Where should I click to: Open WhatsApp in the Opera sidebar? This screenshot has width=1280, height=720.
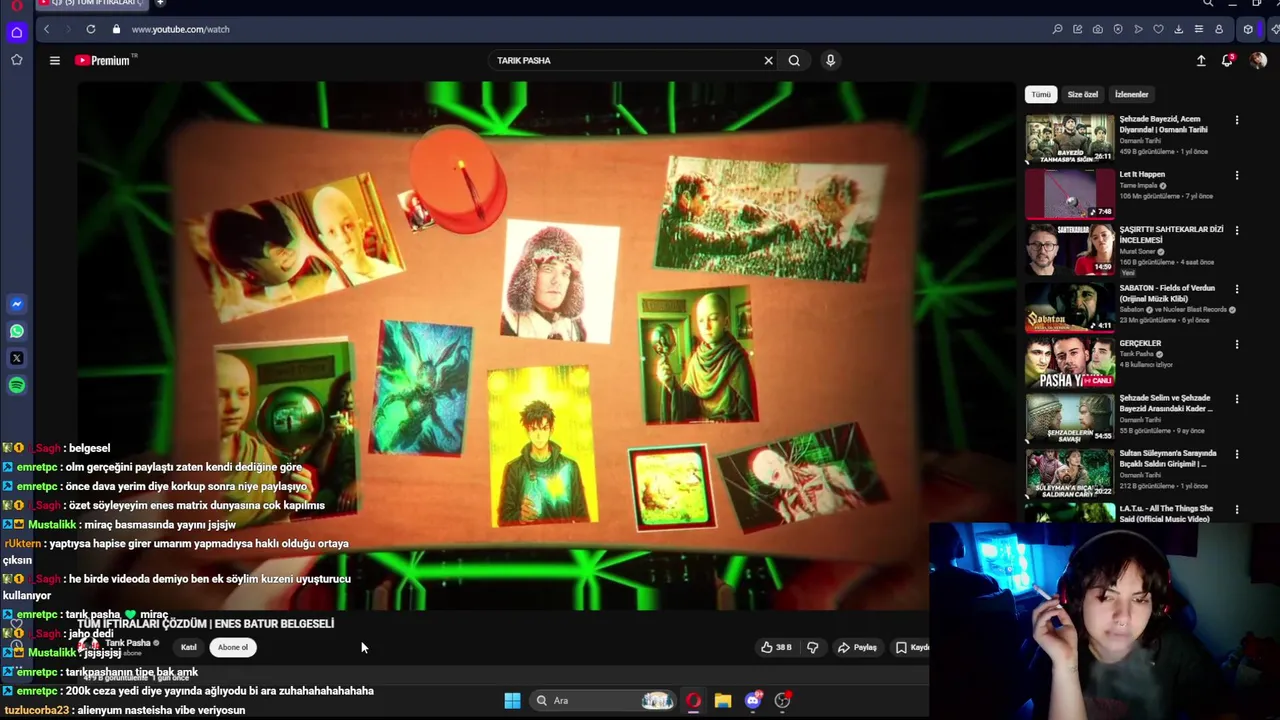(x=17, y=331)
